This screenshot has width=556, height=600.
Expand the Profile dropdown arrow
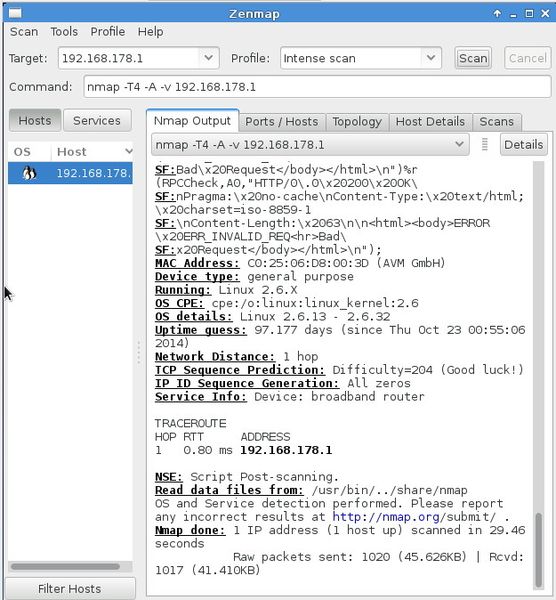(431, 58)
